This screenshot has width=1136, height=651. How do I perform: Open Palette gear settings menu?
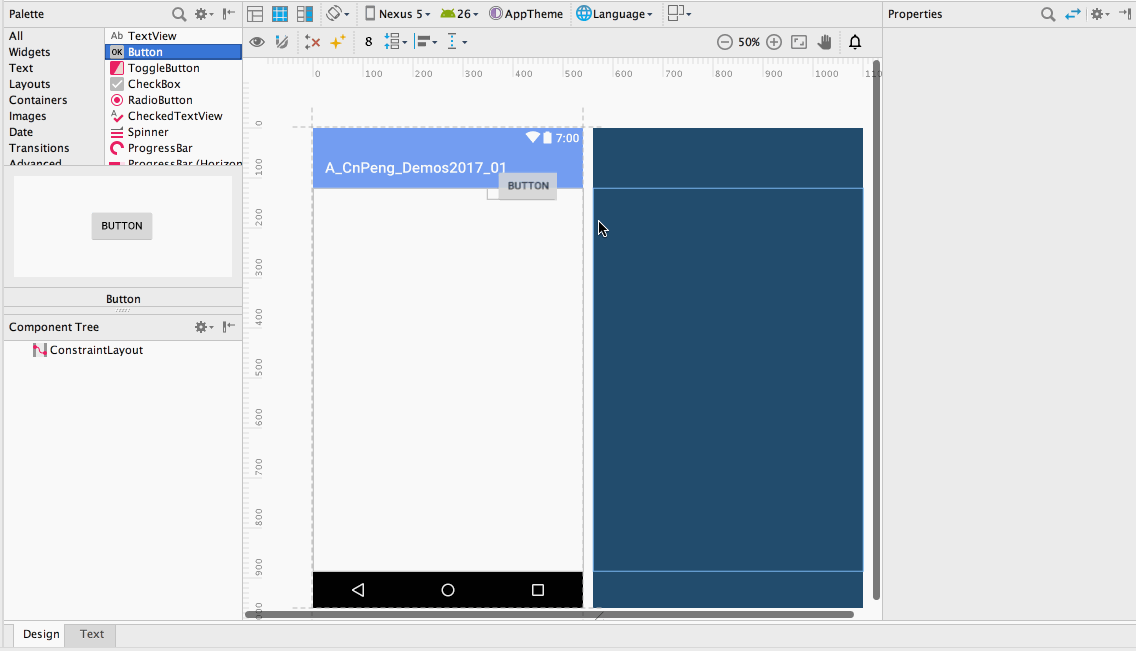pyautogui.click(x=204, y=14)
